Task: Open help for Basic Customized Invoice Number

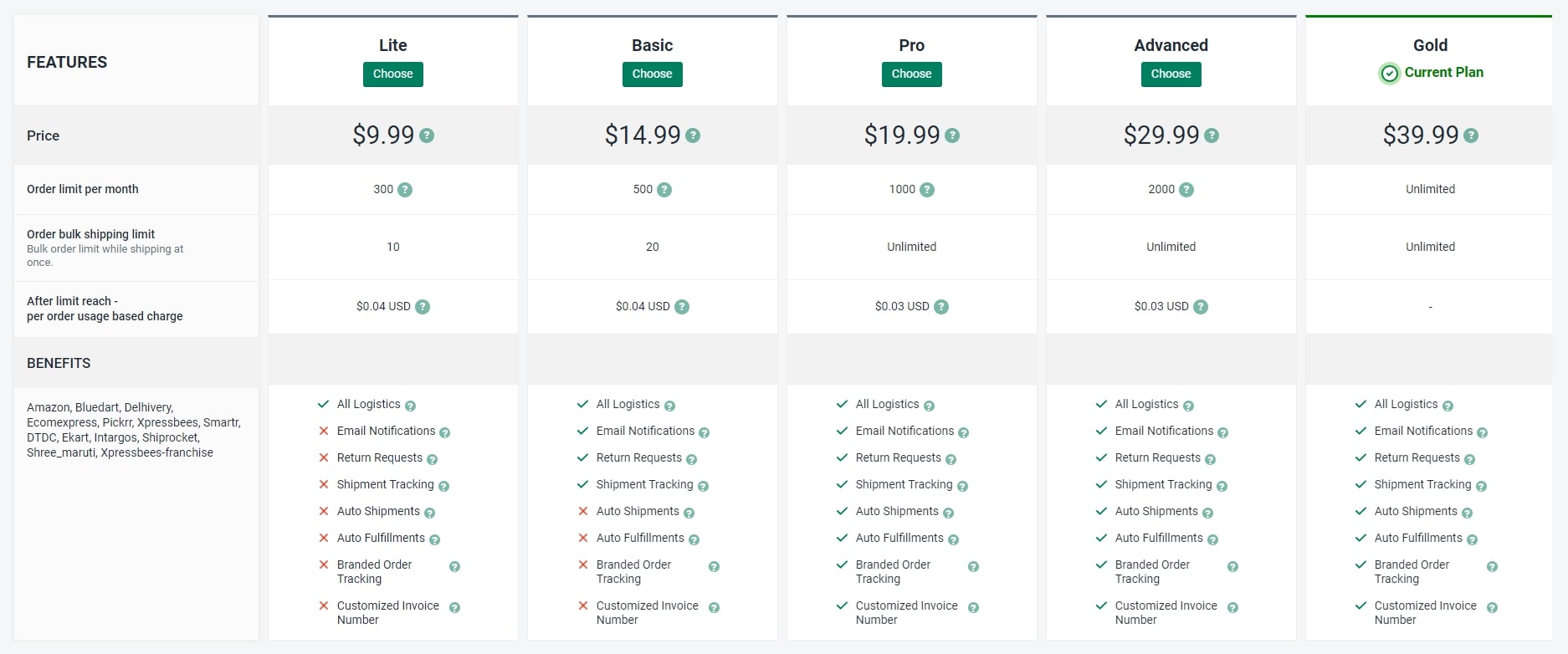Action: (714, 608)
